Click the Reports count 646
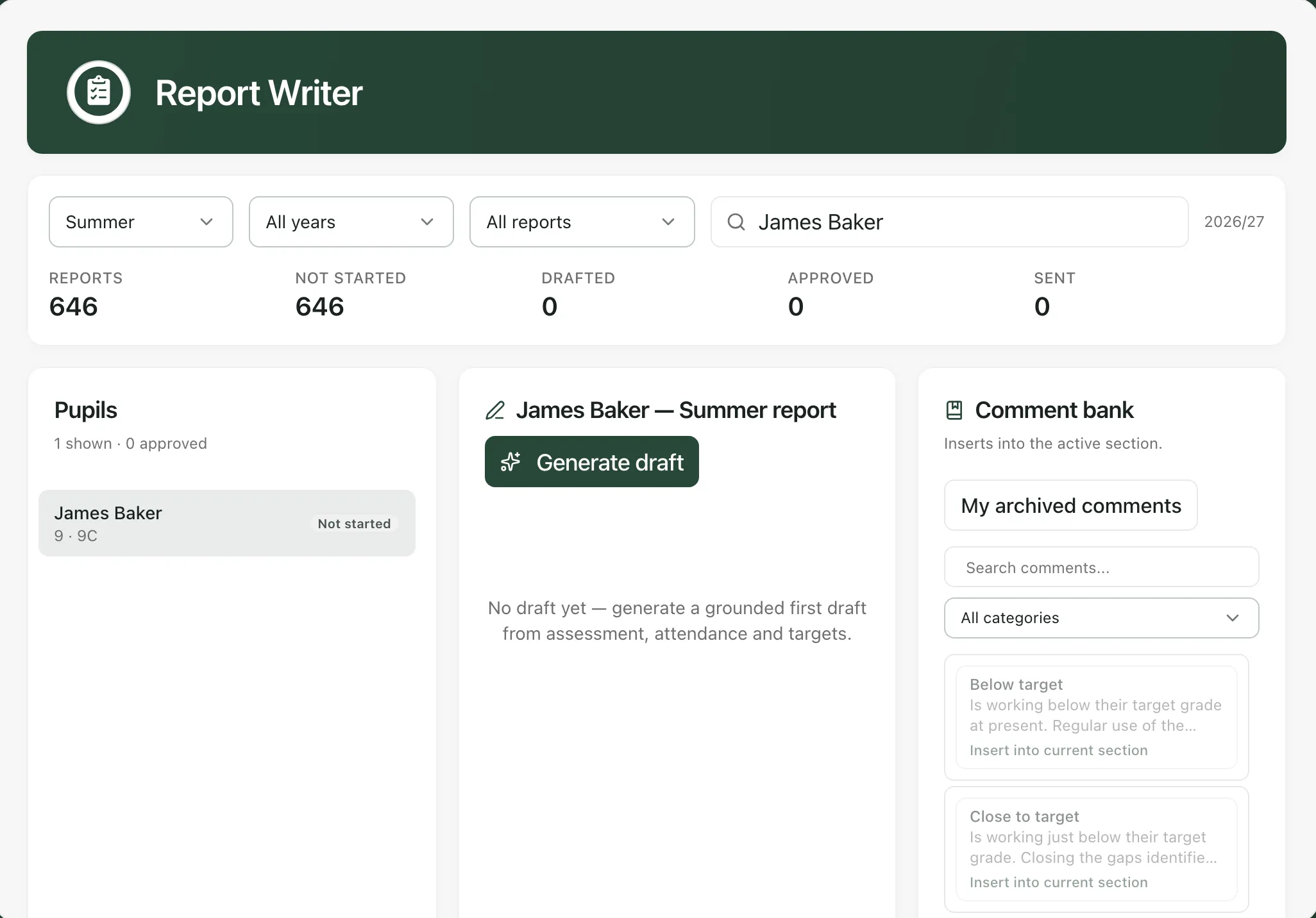The image size is (1316, 918). point(74,306)
